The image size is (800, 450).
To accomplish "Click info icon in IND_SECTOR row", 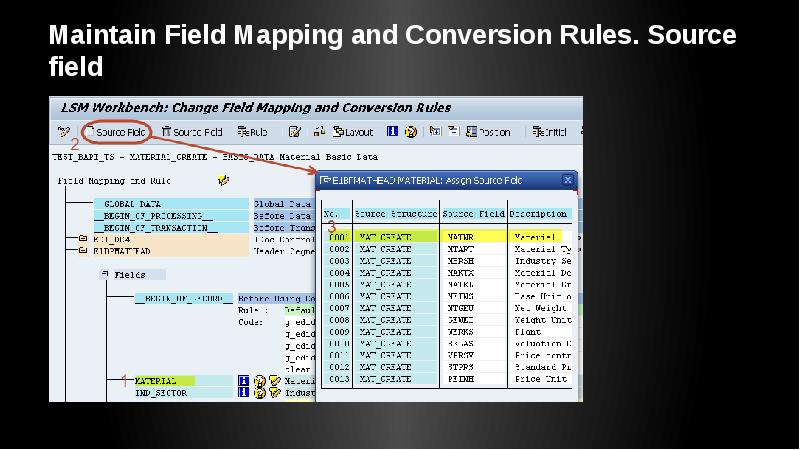I will click(x=244, y=392).
